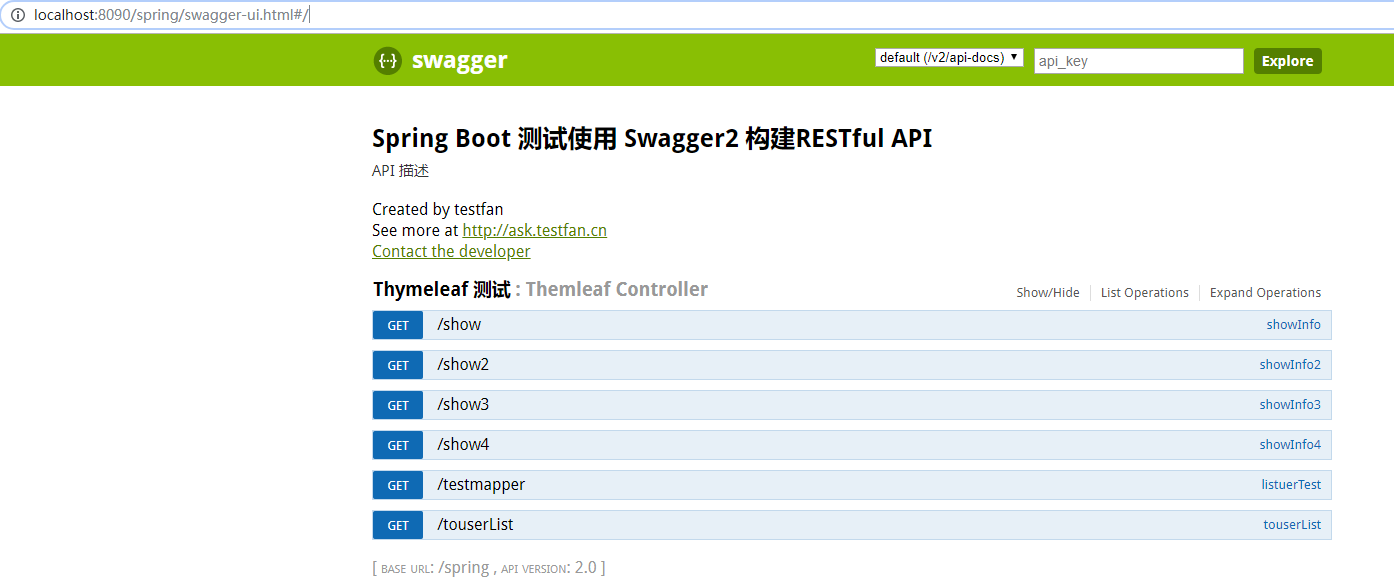
Task: Click the 'Created by testfan' text
Action: pos(438,209)
